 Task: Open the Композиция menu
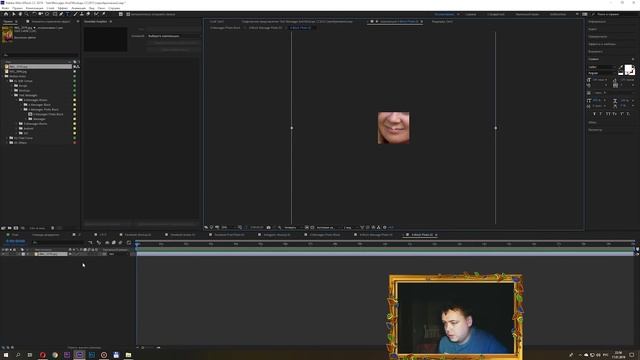click(35, 8)
